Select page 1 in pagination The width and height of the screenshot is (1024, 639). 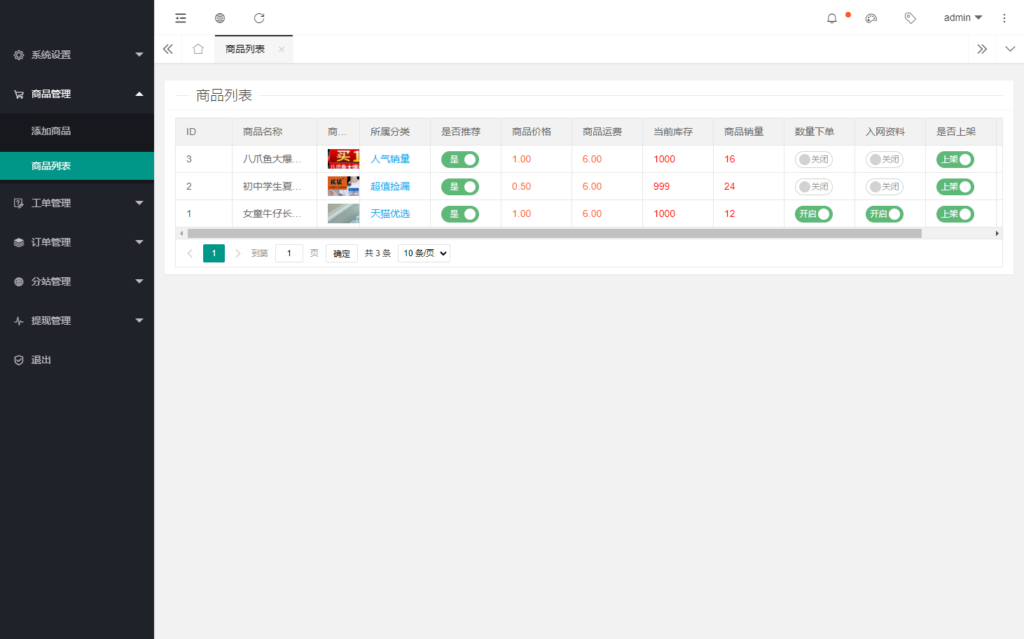pyautogui.click(x=214, y=254)
